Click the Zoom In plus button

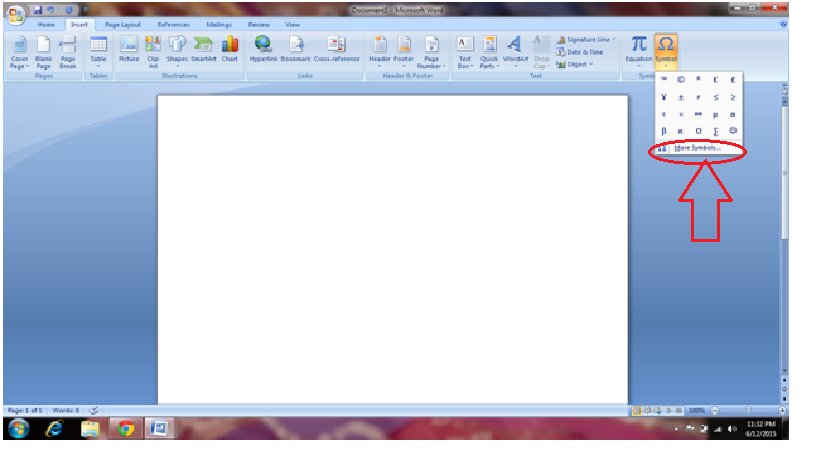point(782,411)
